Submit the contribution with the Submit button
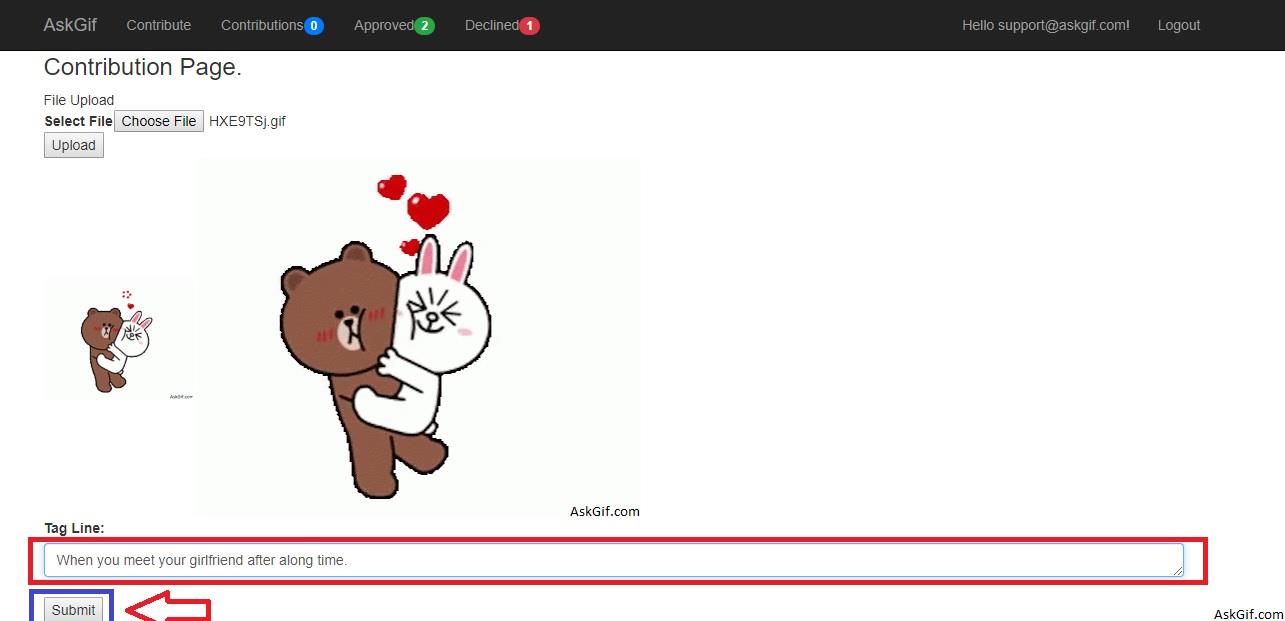Screen dimensions: 1285x621 73,609
